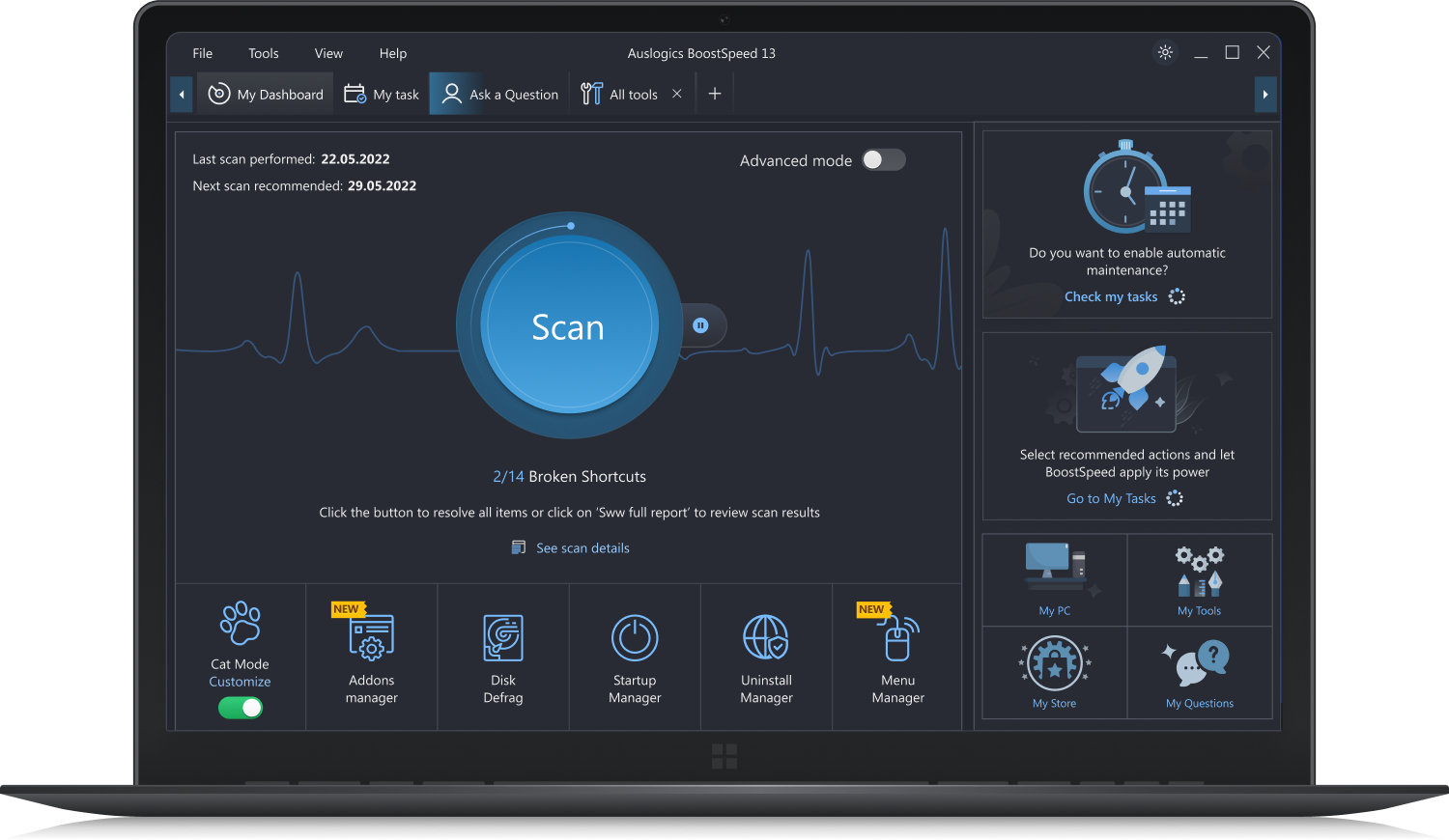
Task: Open the Help menu
Action: tap(393, 53)
